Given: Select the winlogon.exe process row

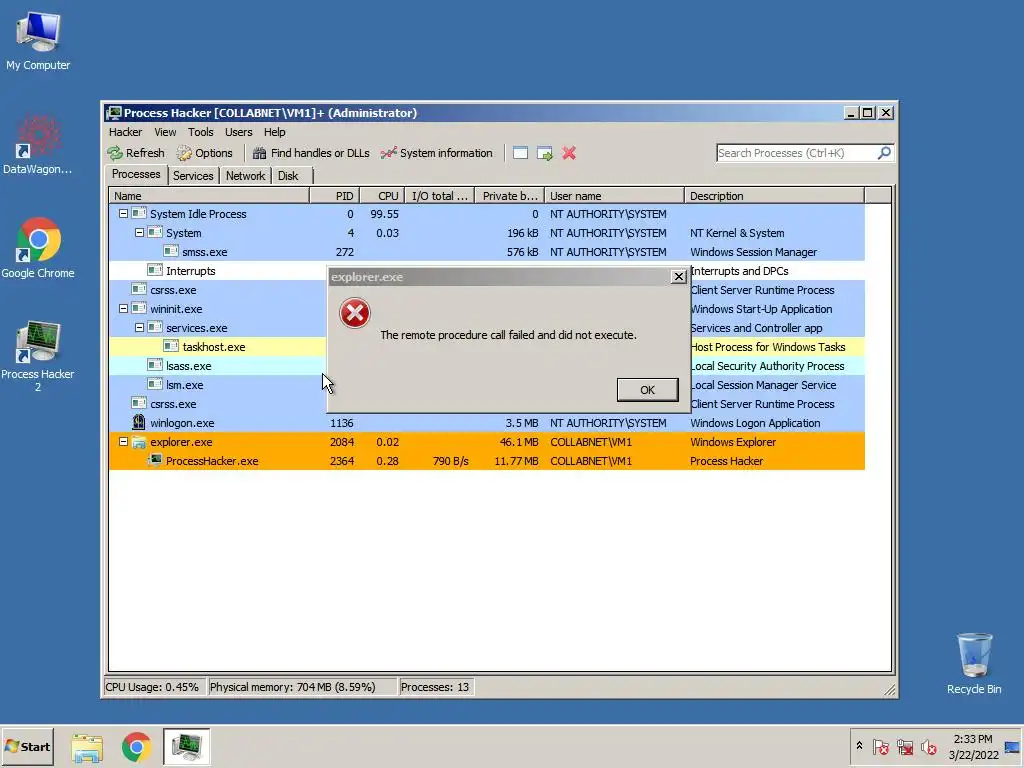Looking at the screenshot, I should [487, 423].
